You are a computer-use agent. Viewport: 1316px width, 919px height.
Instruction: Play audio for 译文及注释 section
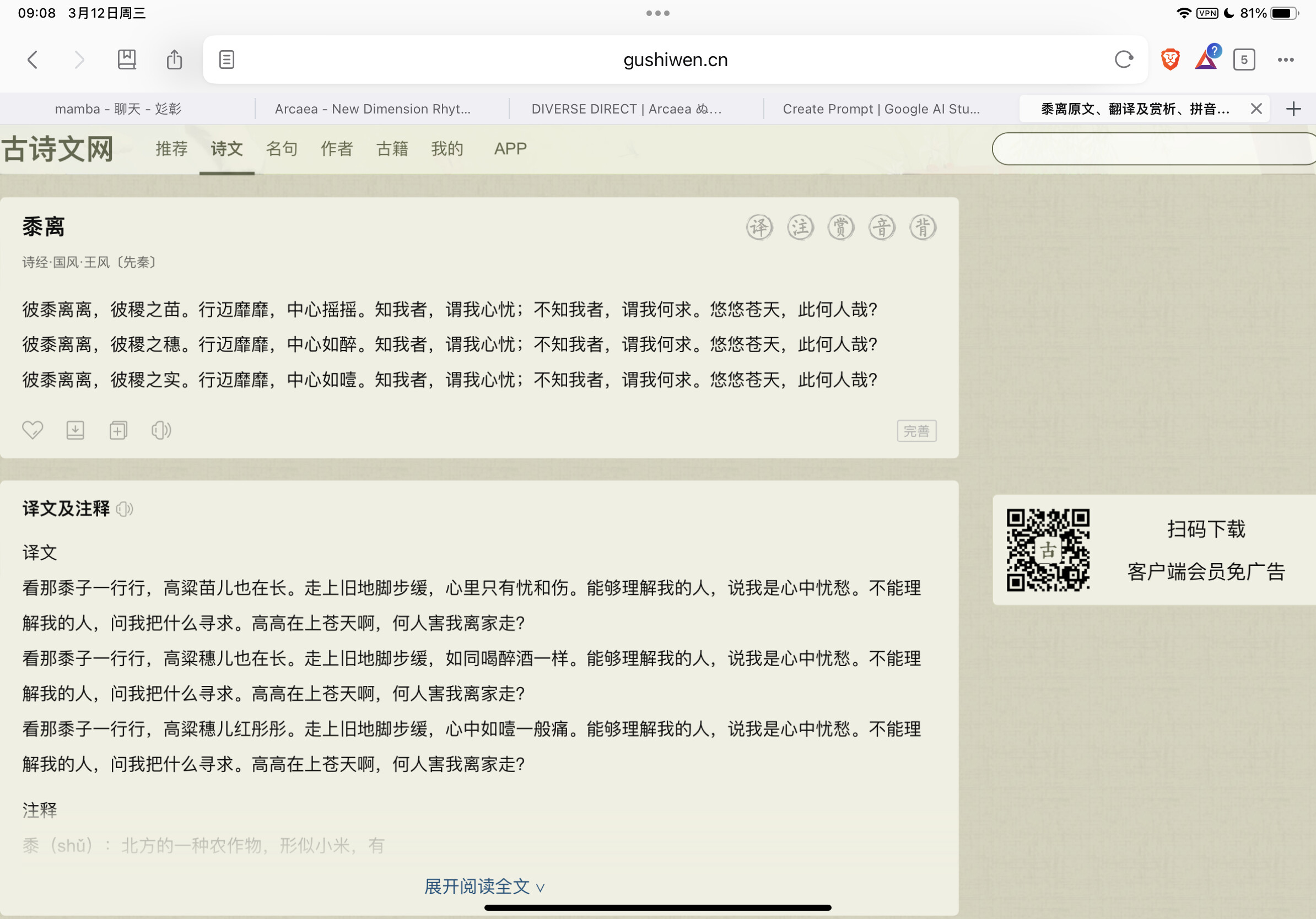125,509
